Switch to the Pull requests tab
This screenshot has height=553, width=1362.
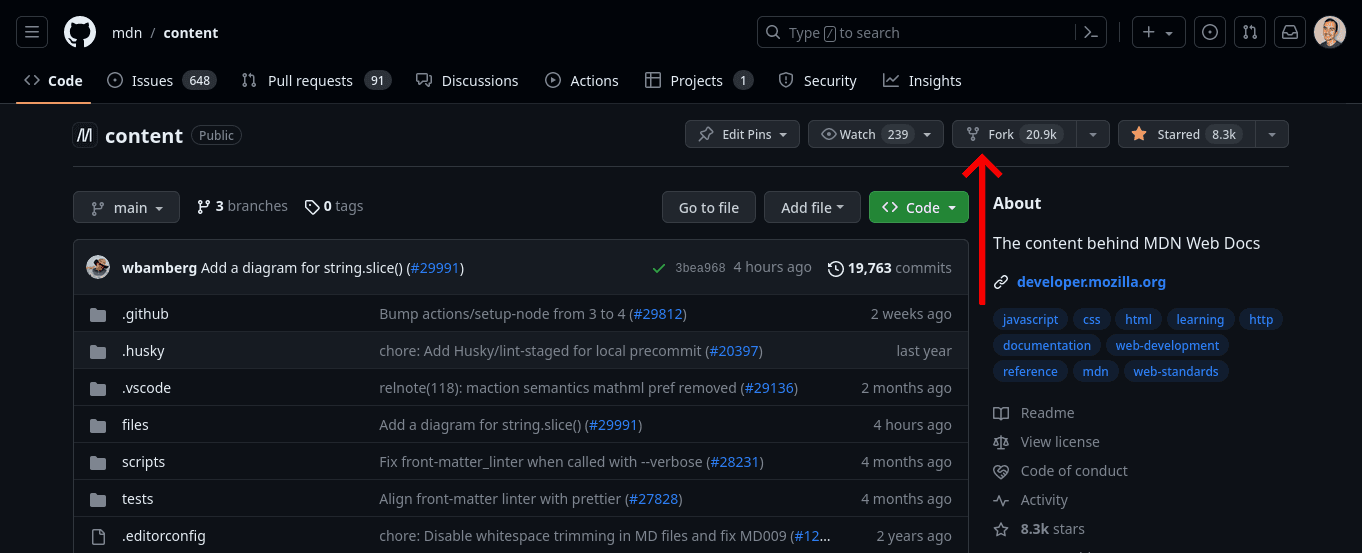316,80
